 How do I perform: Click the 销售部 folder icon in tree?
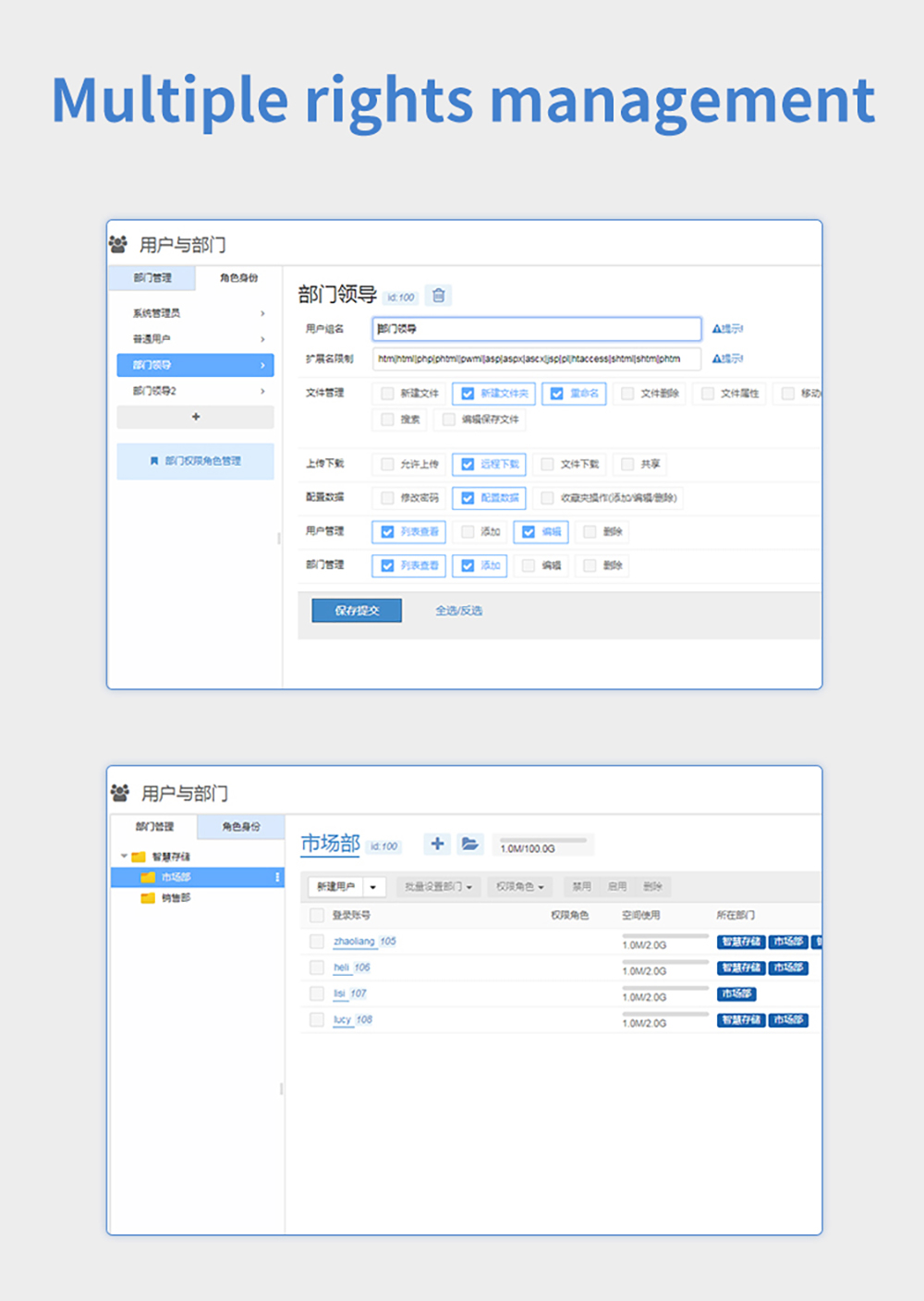[x=147, y=898]
